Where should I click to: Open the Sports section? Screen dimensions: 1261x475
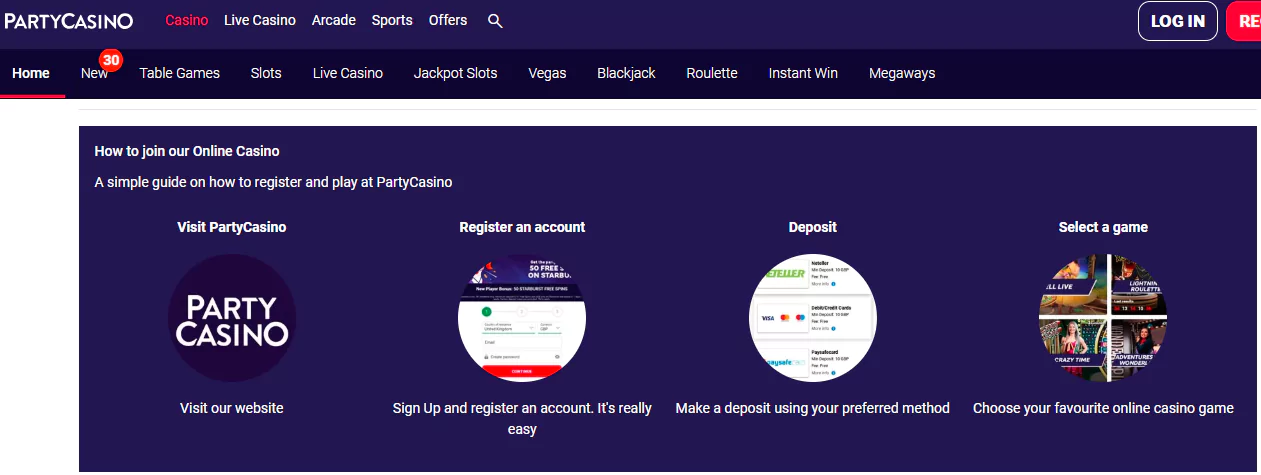392,20
